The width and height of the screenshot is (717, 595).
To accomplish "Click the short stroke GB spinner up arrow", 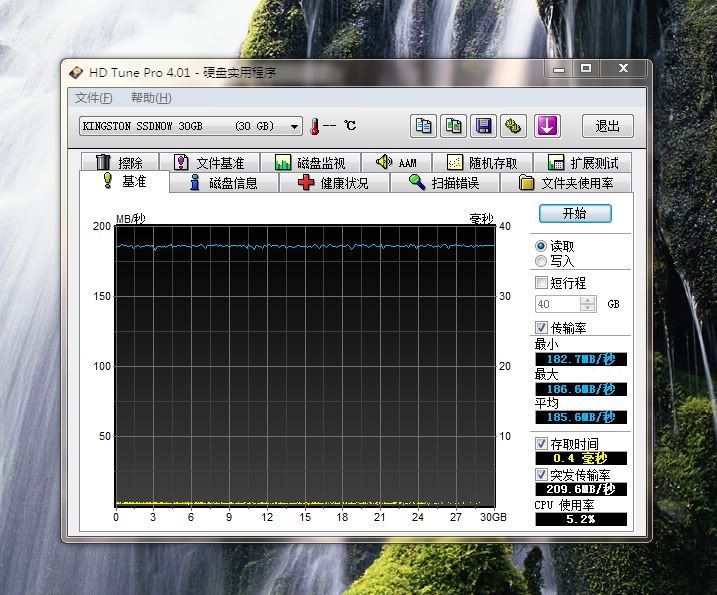I will coord(588,300).
